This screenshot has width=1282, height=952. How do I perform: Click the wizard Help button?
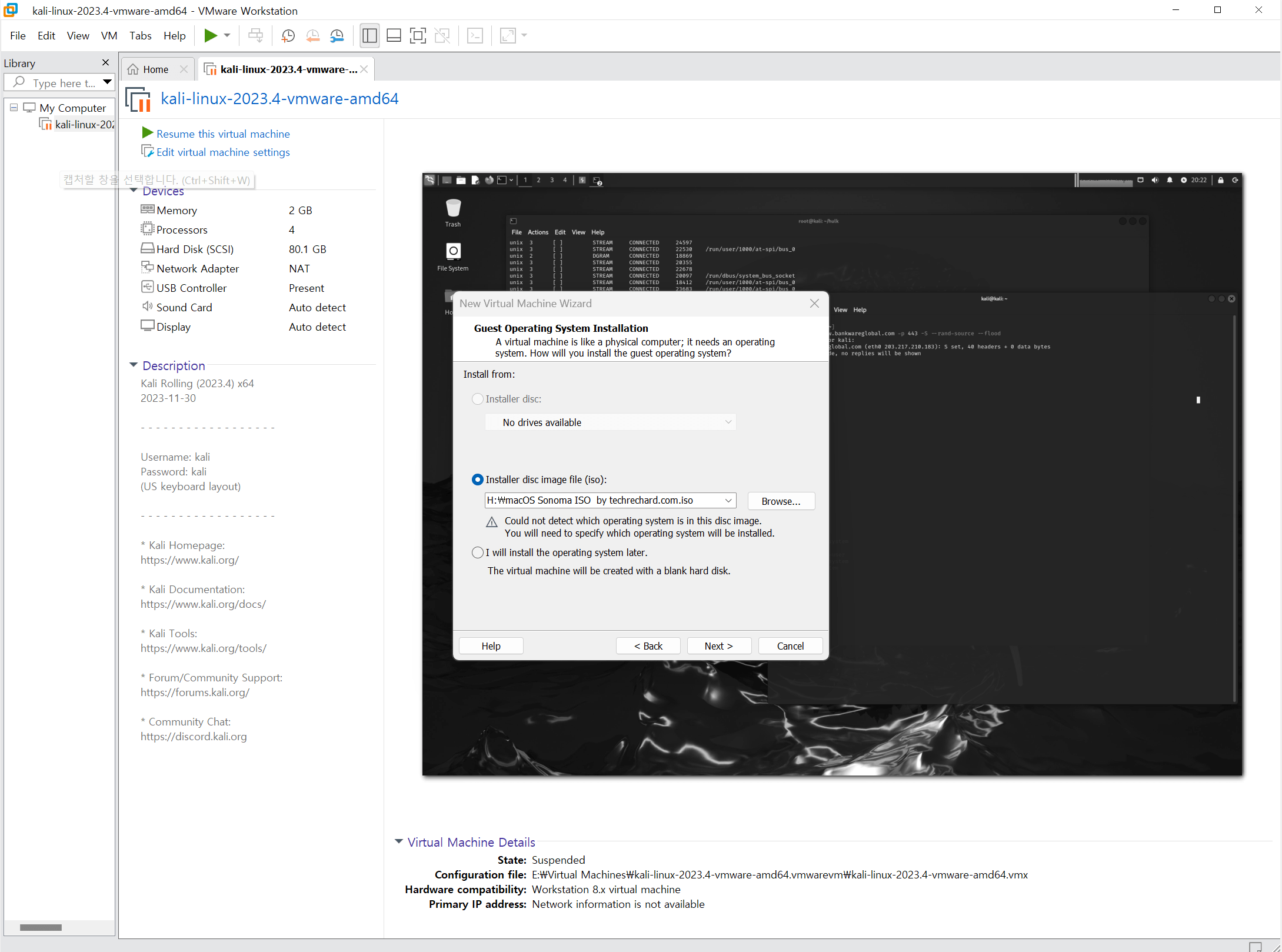point(491,646)
